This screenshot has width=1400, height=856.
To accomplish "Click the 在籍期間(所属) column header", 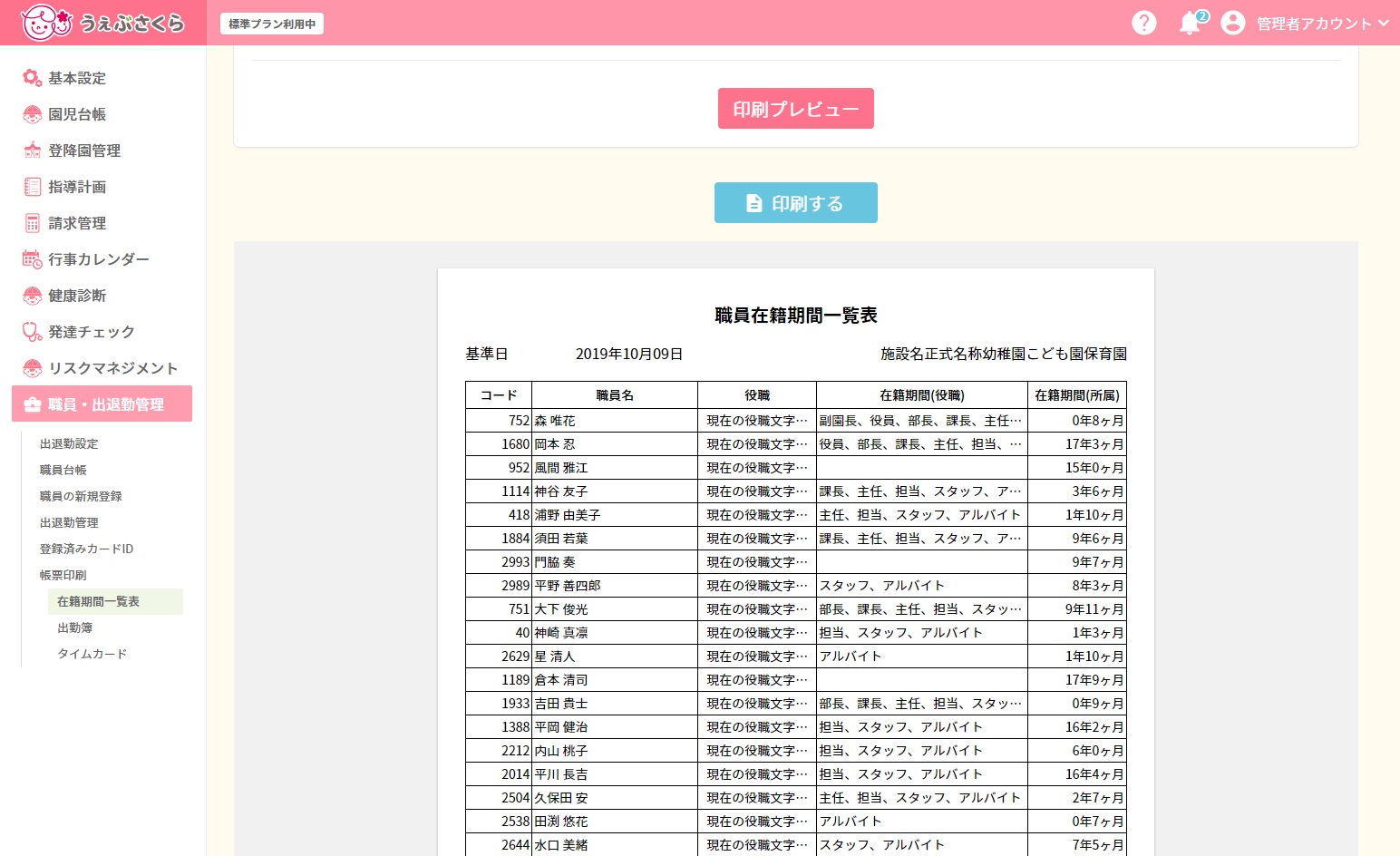I will tap(1077, 395).
